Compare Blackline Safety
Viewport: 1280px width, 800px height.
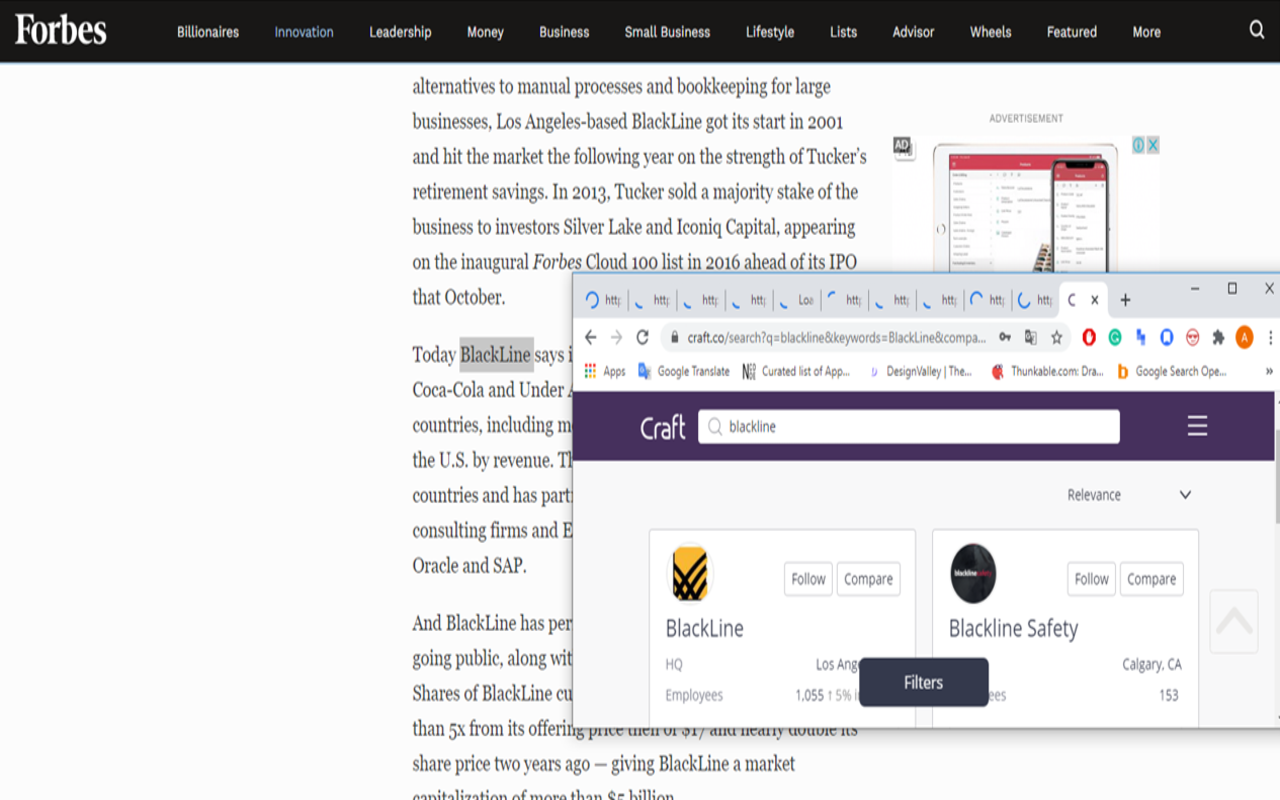(x=1151, y=579)
